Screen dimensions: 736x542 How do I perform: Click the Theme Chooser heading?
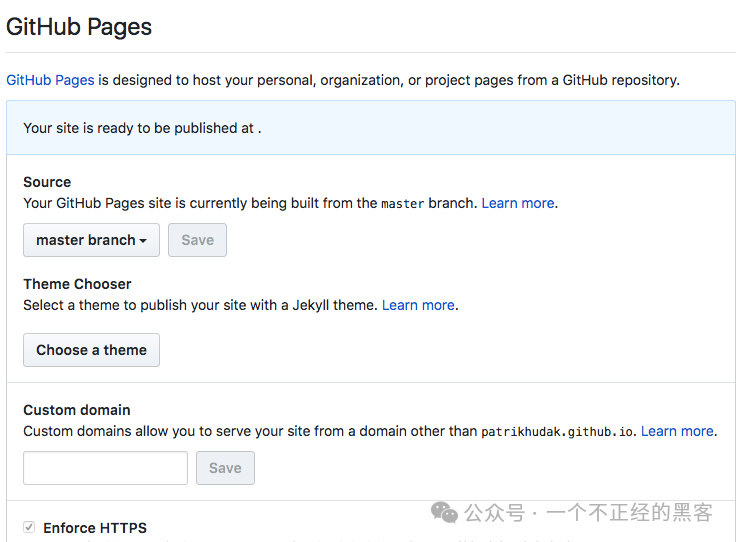[x=77, y=284]
